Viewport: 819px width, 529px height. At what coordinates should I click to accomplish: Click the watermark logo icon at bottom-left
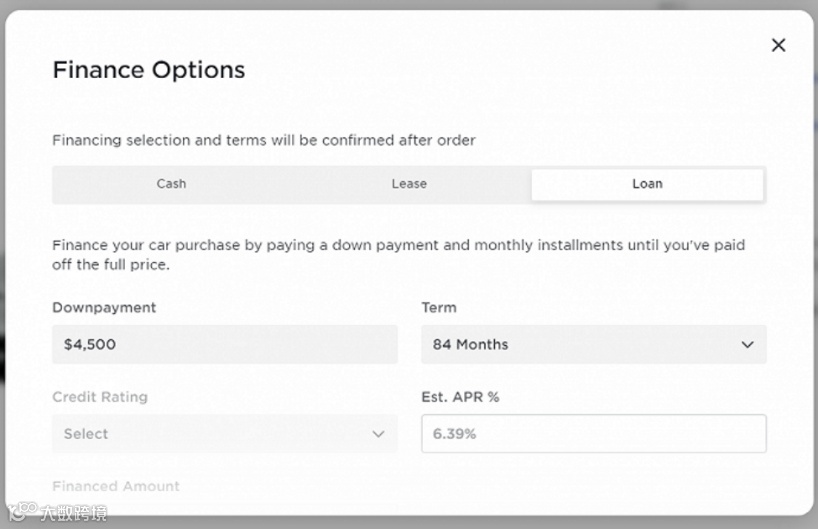click(20, 513)
